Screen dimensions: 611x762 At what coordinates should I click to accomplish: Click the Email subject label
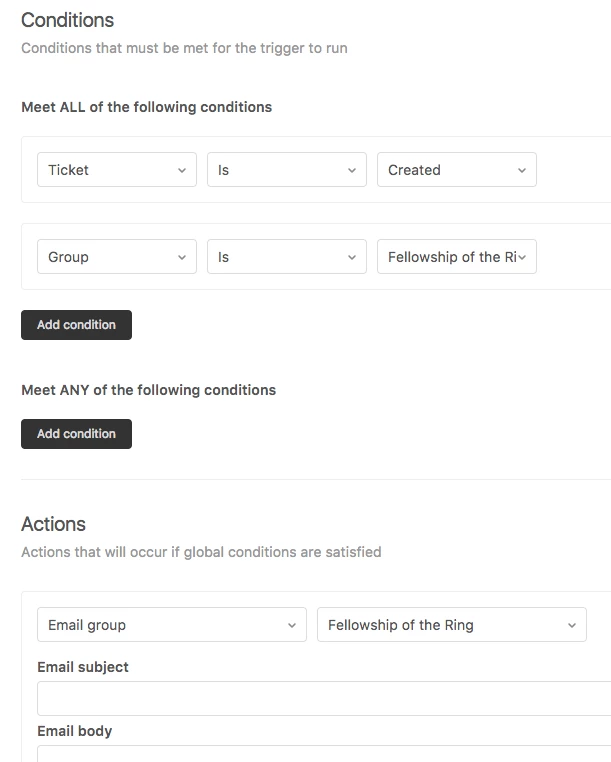[x=83, y=667]
